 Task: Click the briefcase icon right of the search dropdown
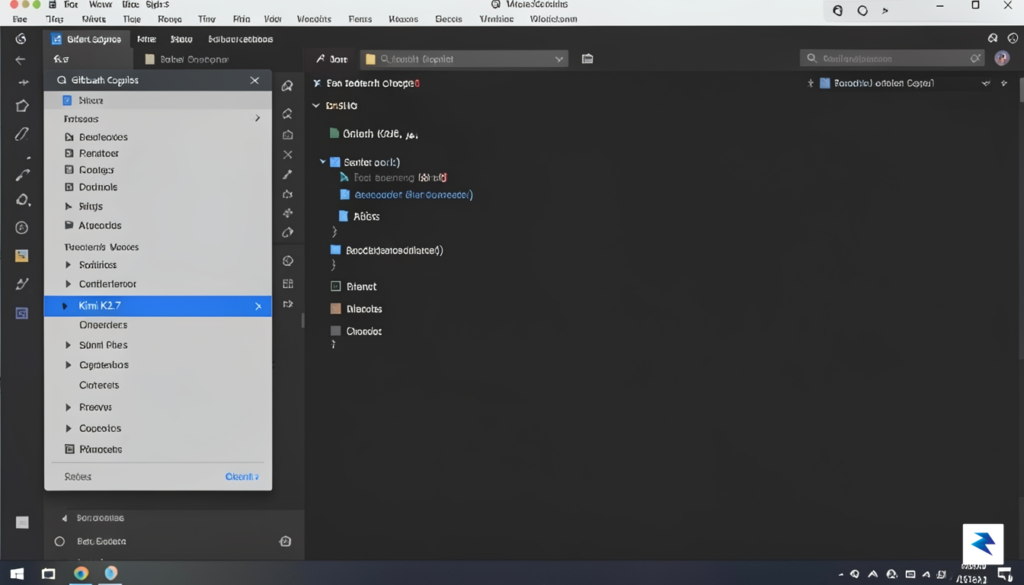(587, 59)
